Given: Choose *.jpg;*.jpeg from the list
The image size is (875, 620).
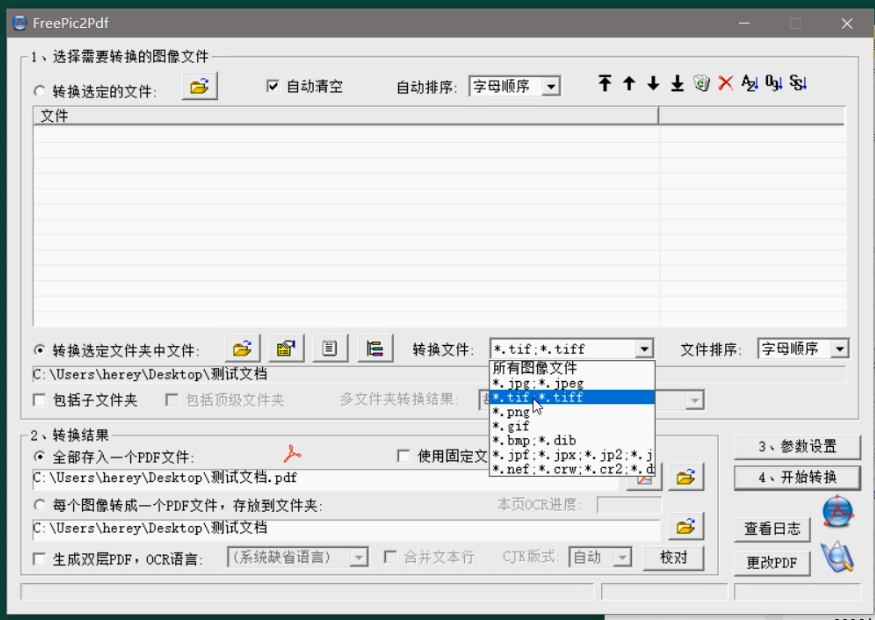Looking at the screenshot, I should [572, 383].
